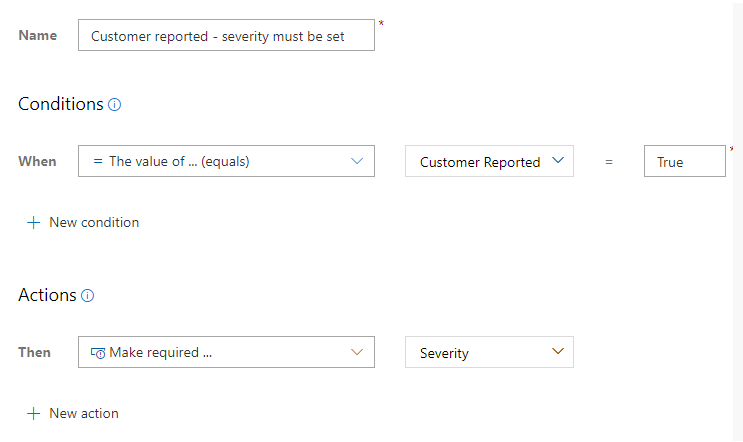Click the Make required icon in Then dropdown

[98, 353]
